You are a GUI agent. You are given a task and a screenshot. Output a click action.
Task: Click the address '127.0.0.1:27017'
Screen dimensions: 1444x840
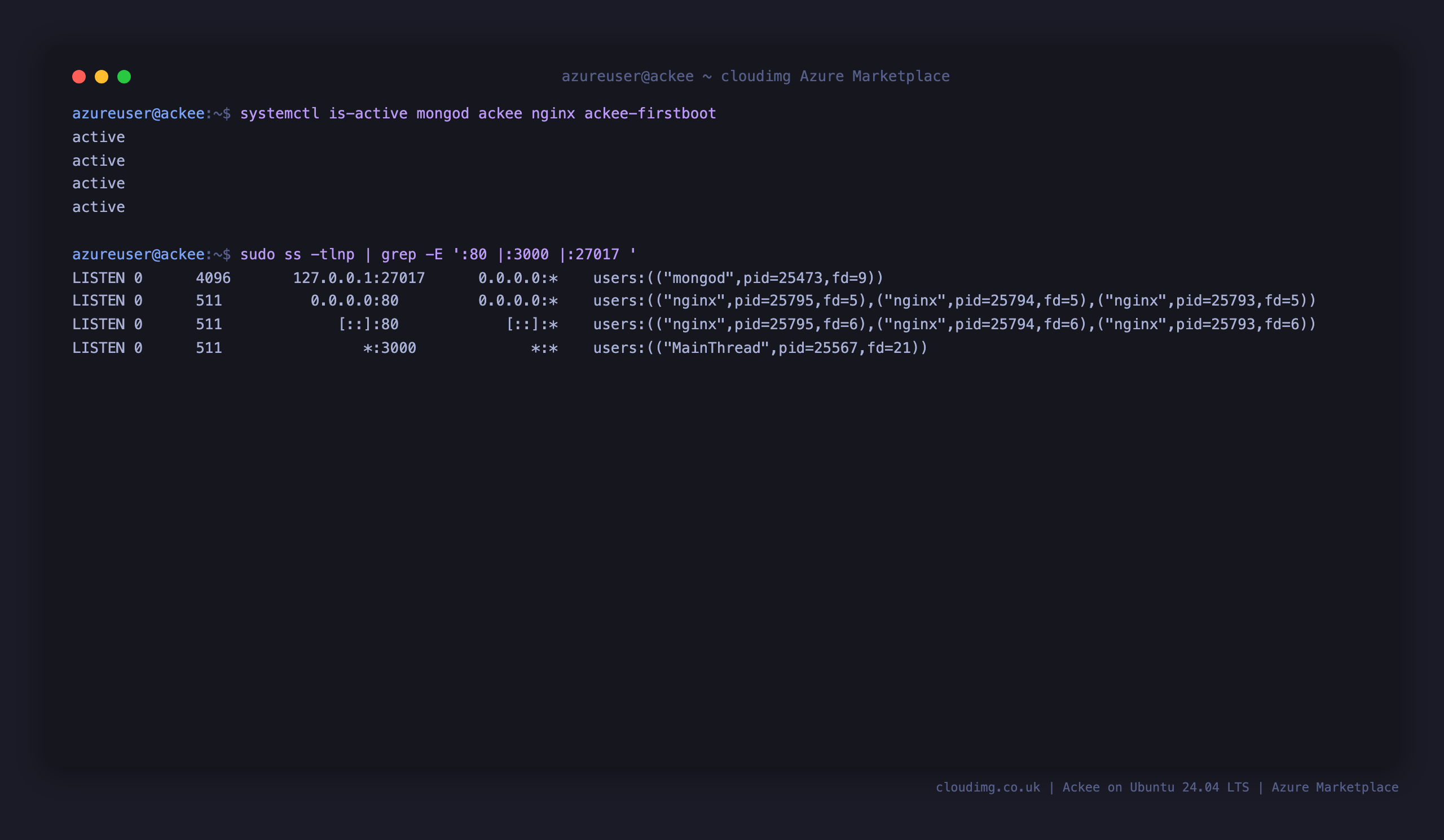[x=359, y=278]
